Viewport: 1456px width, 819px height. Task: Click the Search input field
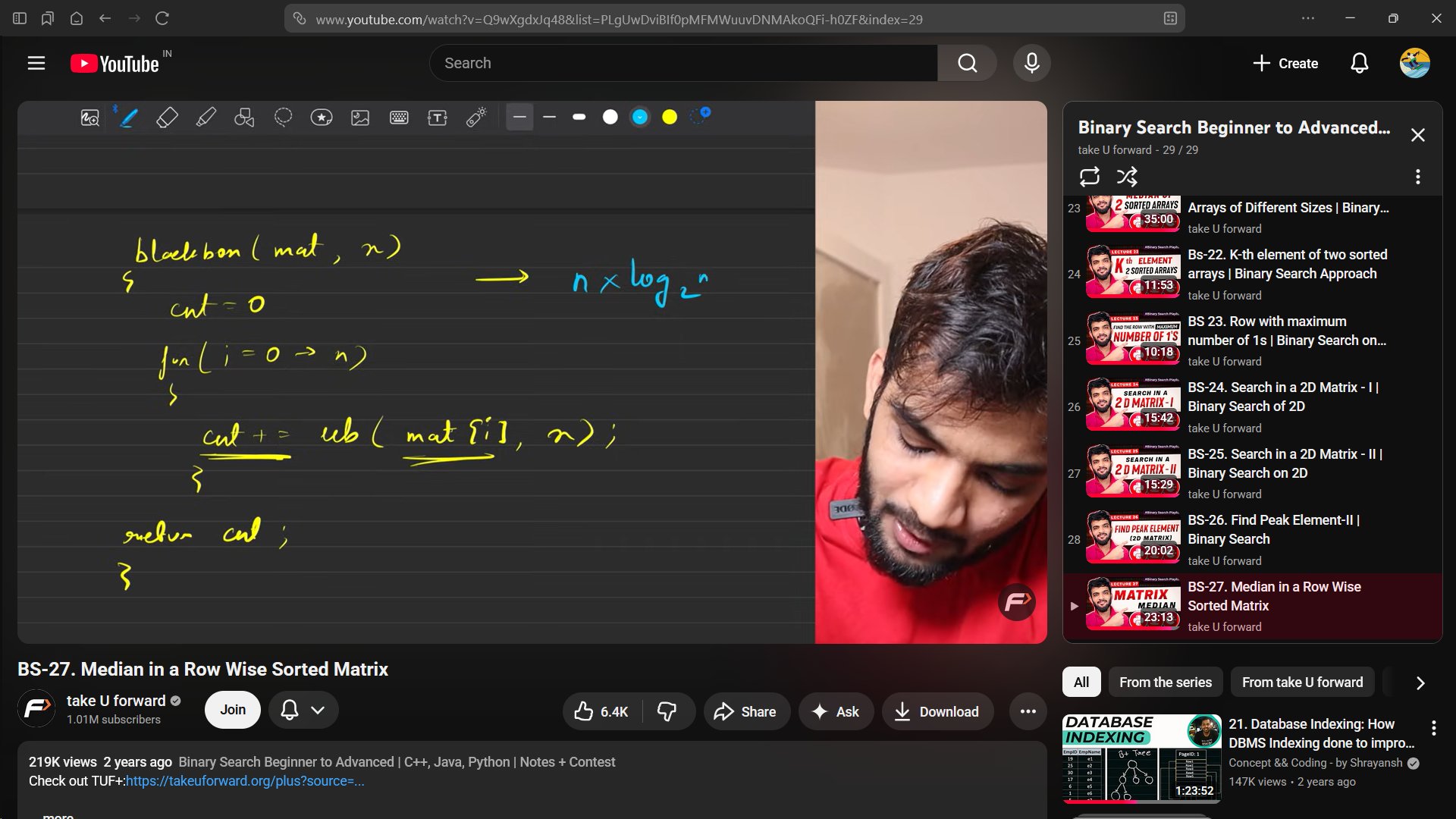(682, 64)
